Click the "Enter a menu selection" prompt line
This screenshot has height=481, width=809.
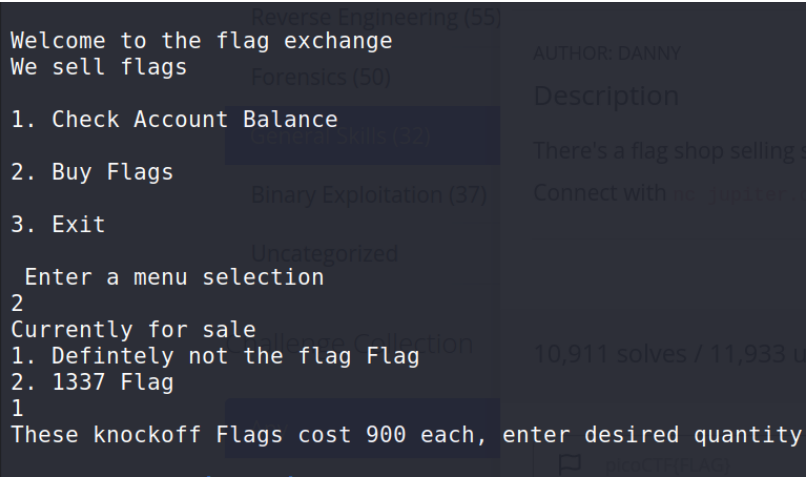174,276
